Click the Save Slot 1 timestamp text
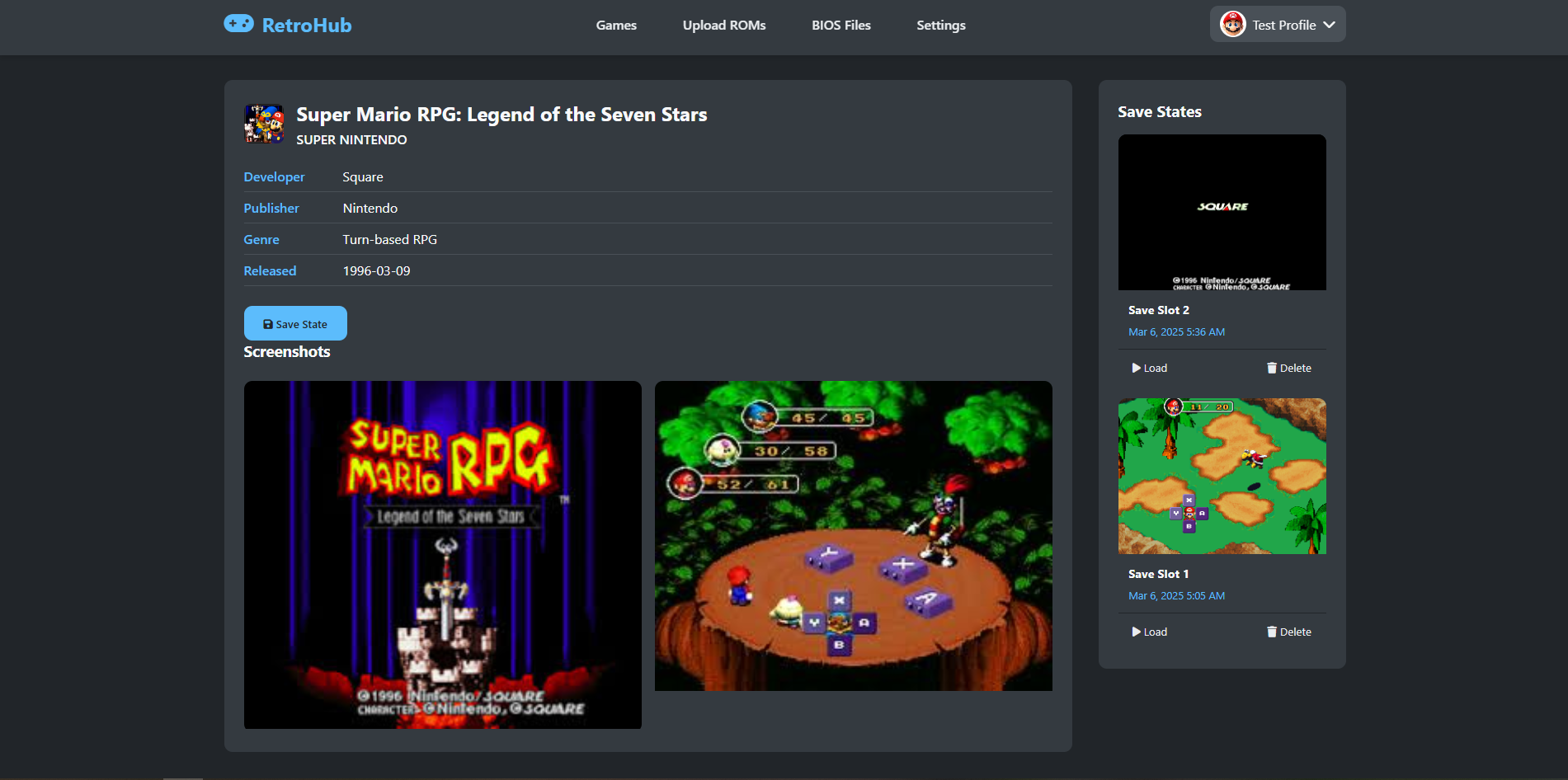Image resolution: width=1568 pixels, height=780 pixels. coord(1176,595)
